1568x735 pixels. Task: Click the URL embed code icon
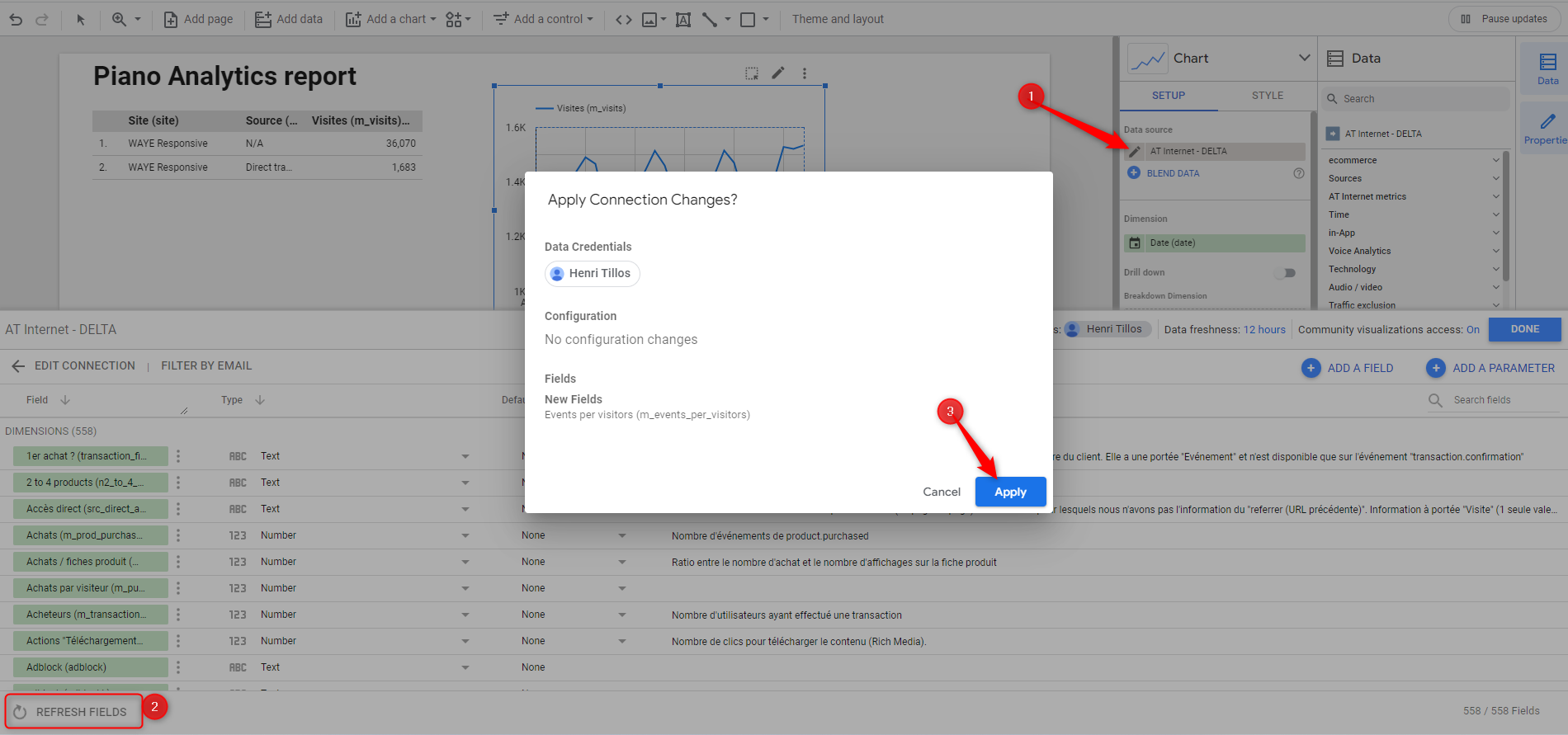coord(624,19)
